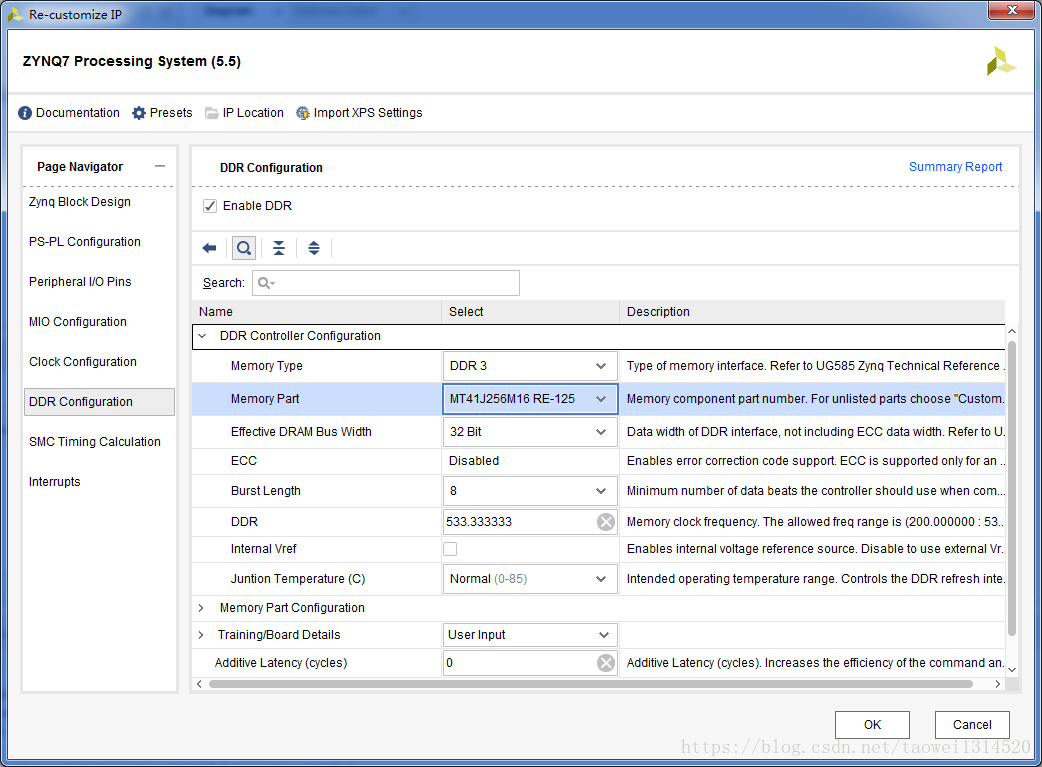1042x767 pixels.
Task: Click the vertical scrollbar thumb
Action: pos(1011,489)
